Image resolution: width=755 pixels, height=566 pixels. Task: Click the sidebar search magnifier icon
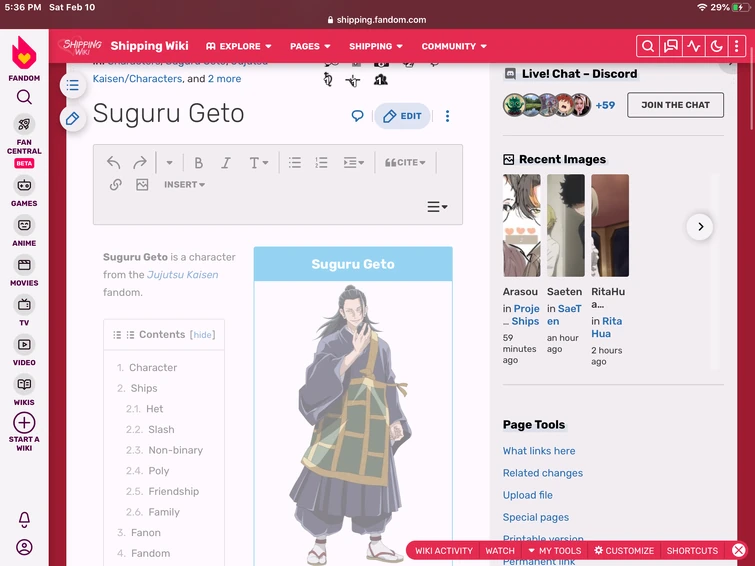coord(24,97)
